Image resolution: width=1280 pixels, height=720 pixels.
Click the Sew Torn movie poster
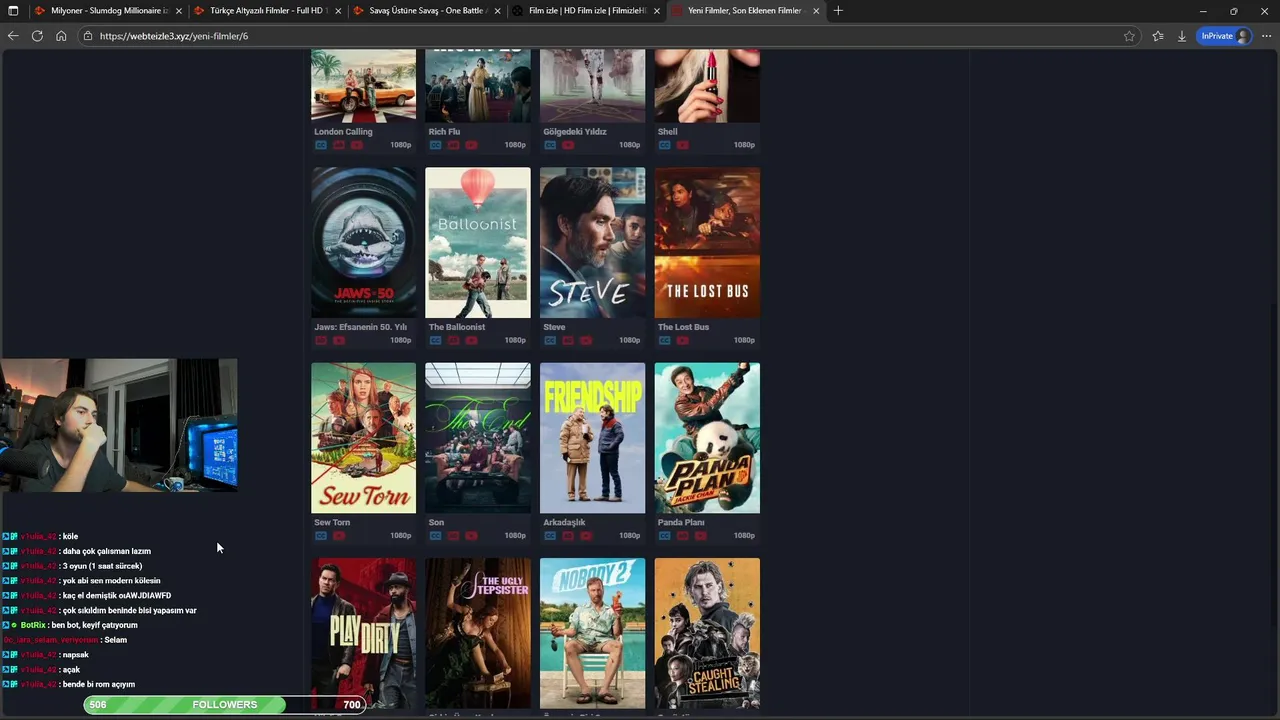click(363, 438)
